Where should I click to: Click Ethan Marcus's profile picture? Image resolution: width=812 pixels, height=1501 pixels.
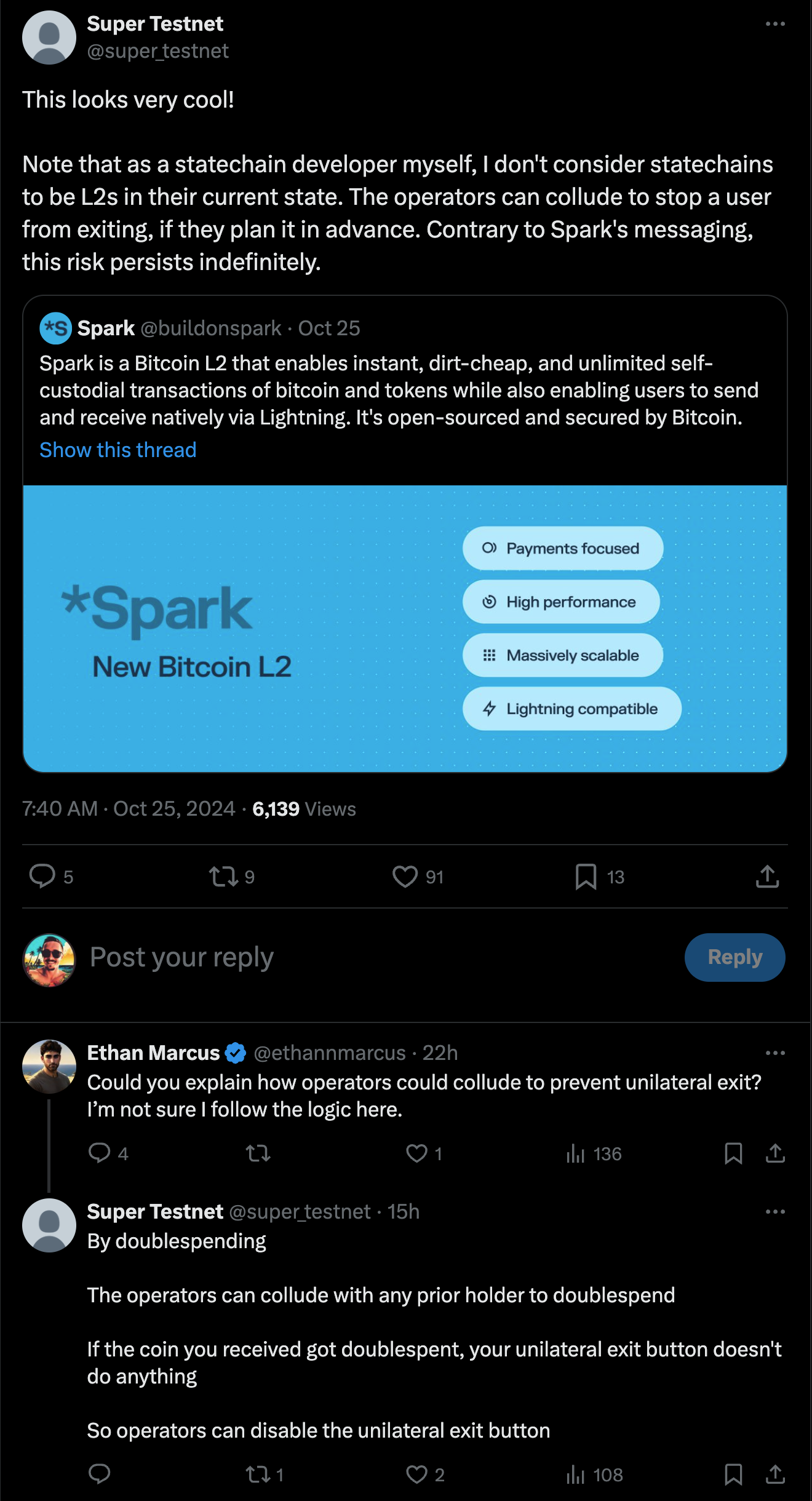click(49, 1067)
